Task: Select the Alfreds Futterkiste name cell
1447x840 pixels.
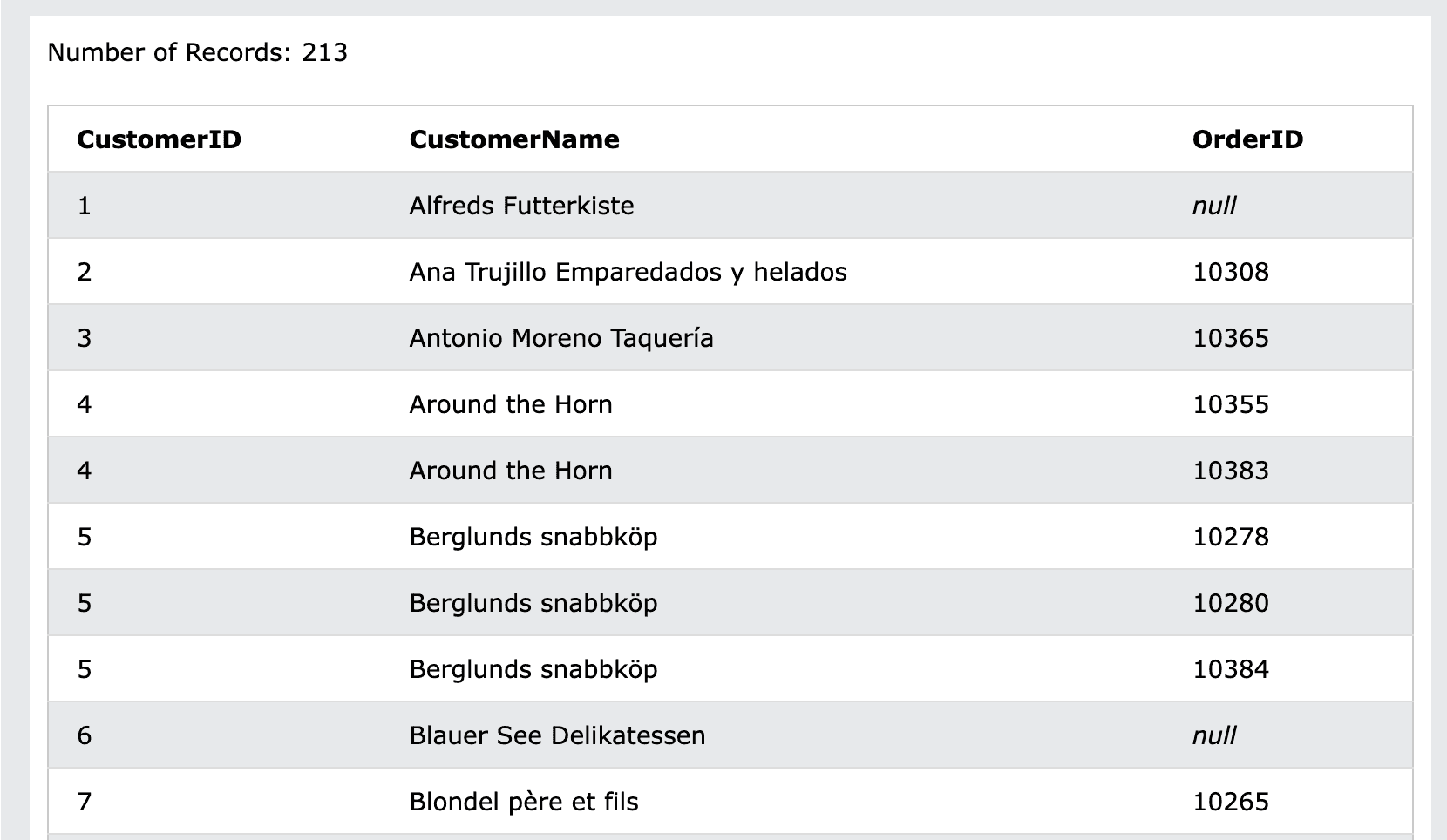Action: click(521, 206)
